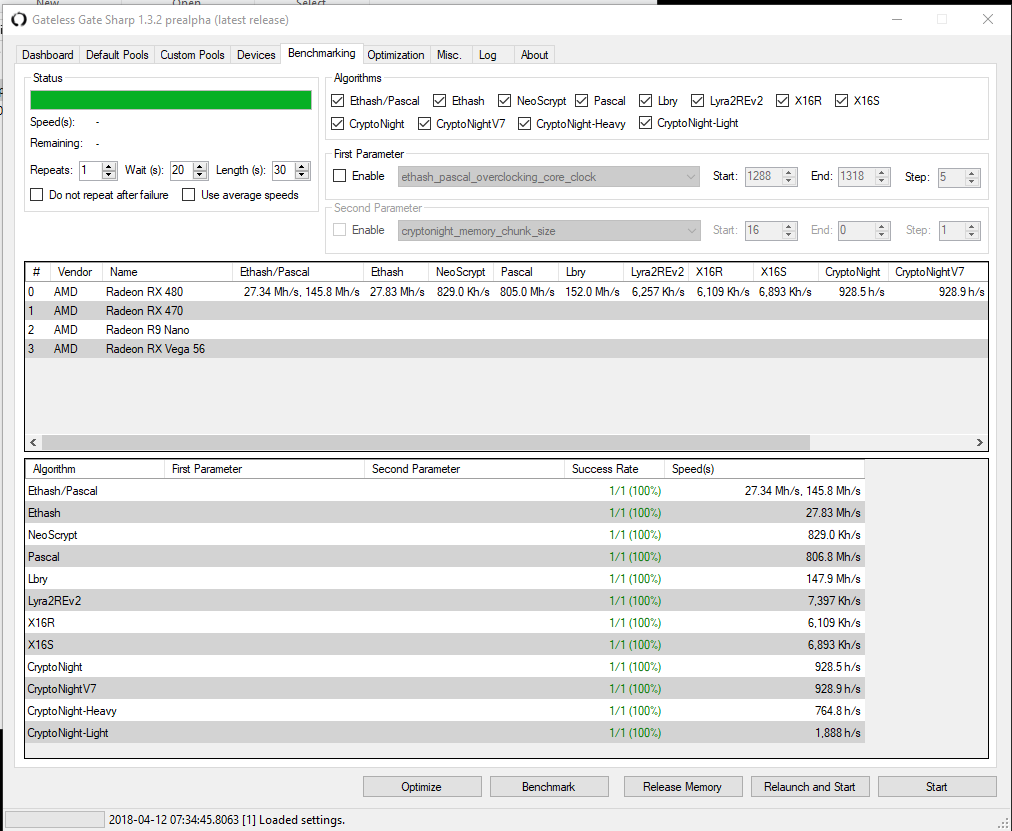Click the right scroll arrow of device table

tap(980, 443)
